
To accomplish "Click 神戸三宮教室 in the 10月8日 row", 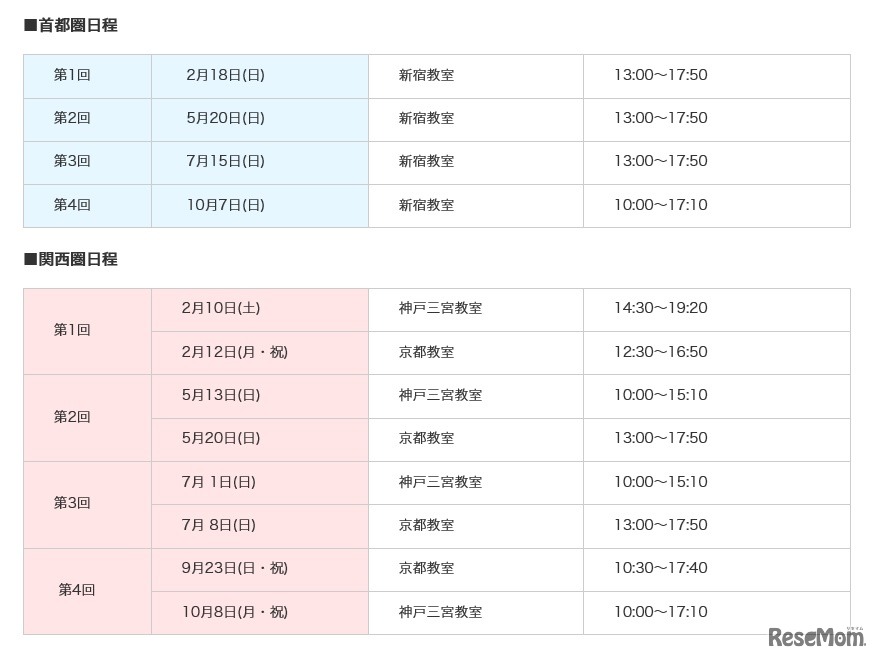I will 440,612.
